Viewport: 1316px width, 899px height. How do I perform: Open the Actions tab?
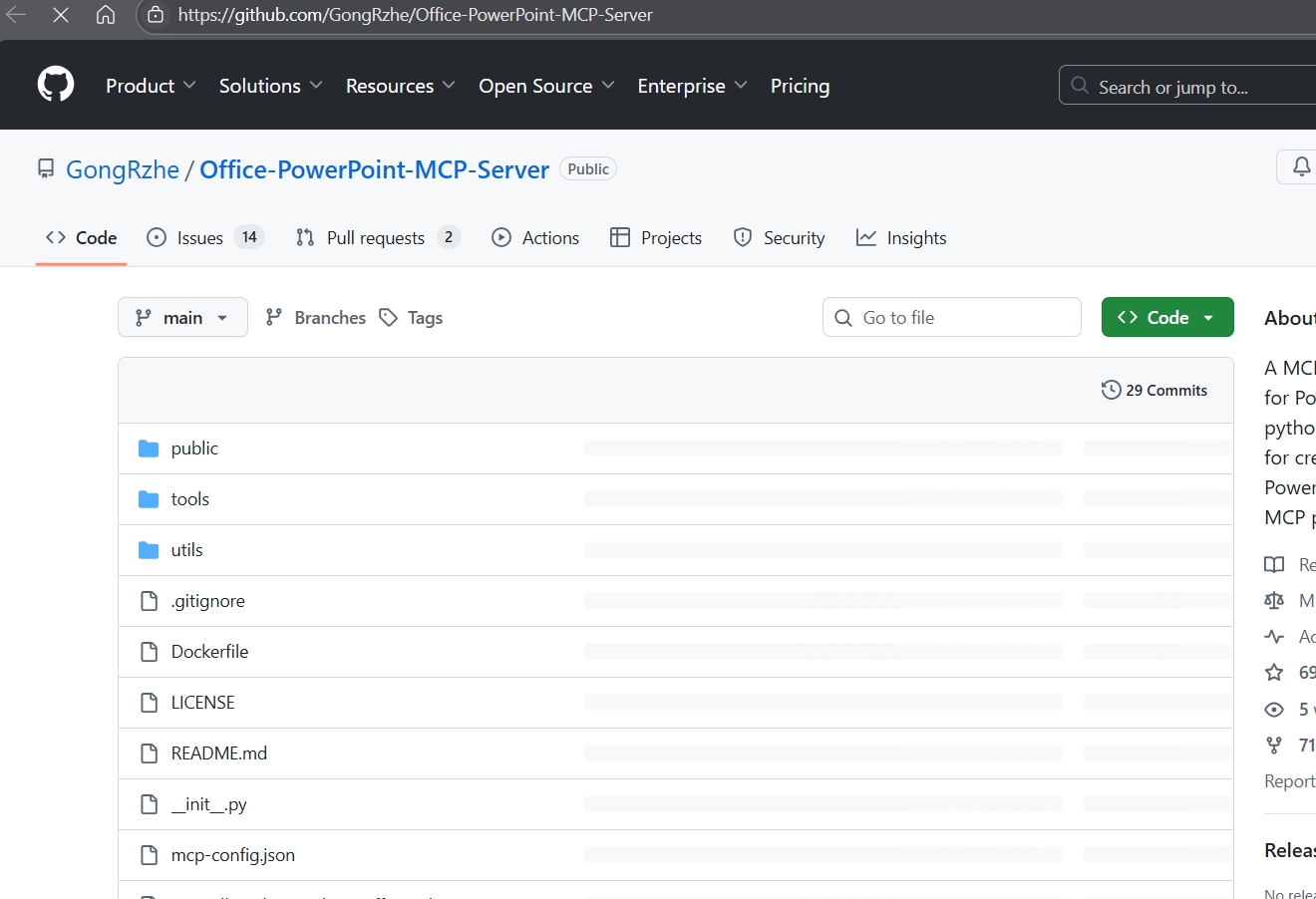click(x=535, y=237)
